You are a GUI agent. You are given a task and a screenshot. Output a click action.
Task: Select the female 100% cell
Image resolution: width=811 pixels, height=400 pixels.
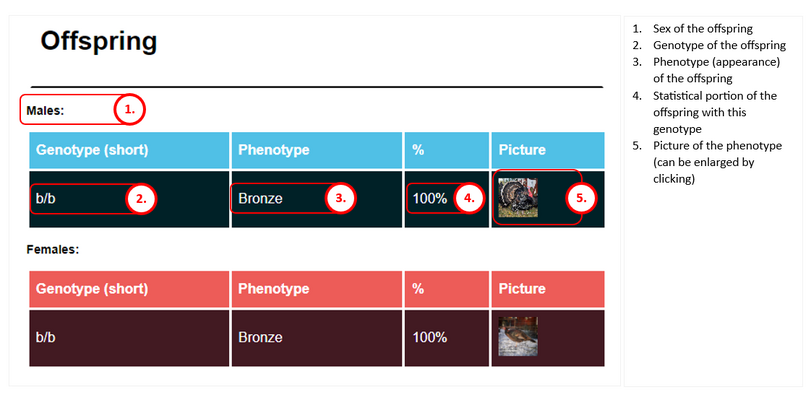pyautogui.click(x=447, y=338)
